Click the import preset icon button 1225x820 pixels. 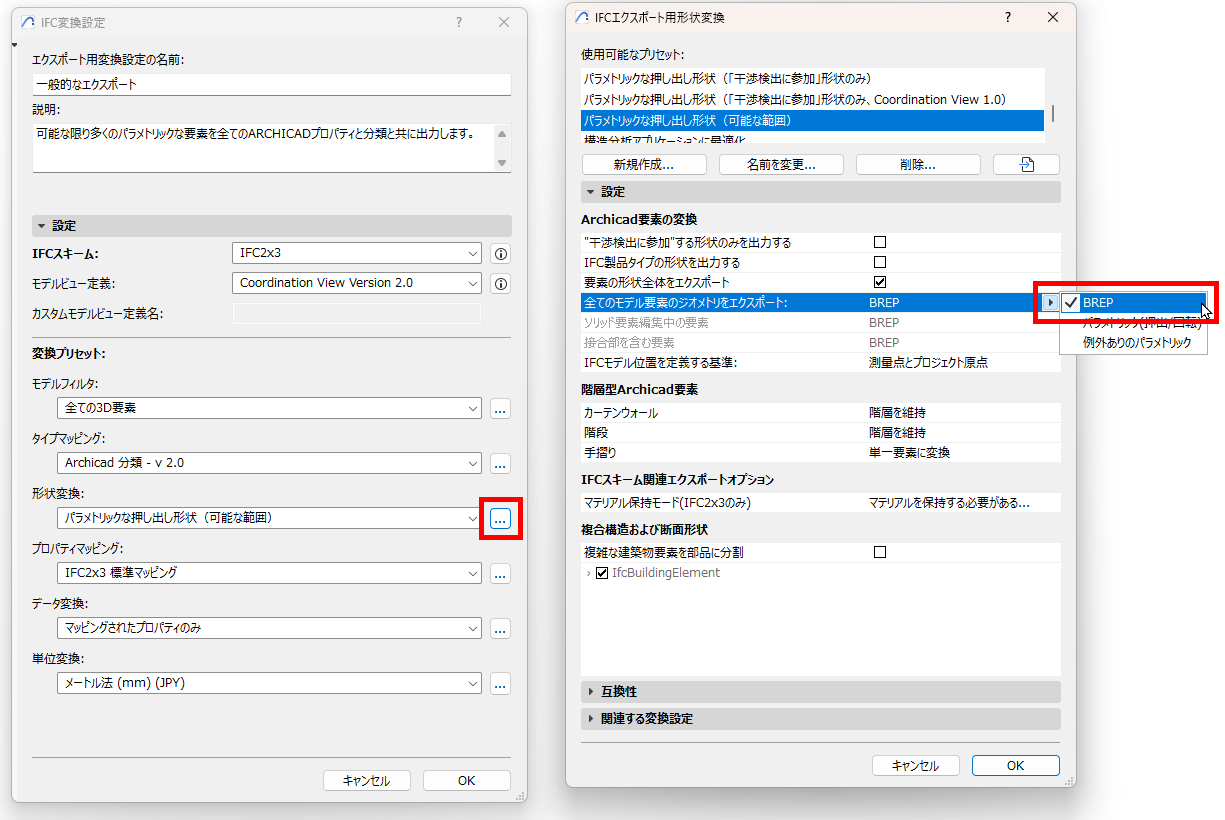(1026, 165)
